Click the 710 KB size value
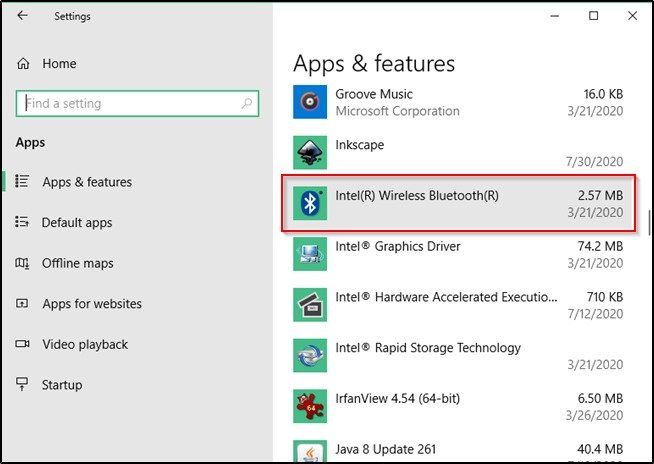This screenshot has width=654, height=464. click(605, 297)
